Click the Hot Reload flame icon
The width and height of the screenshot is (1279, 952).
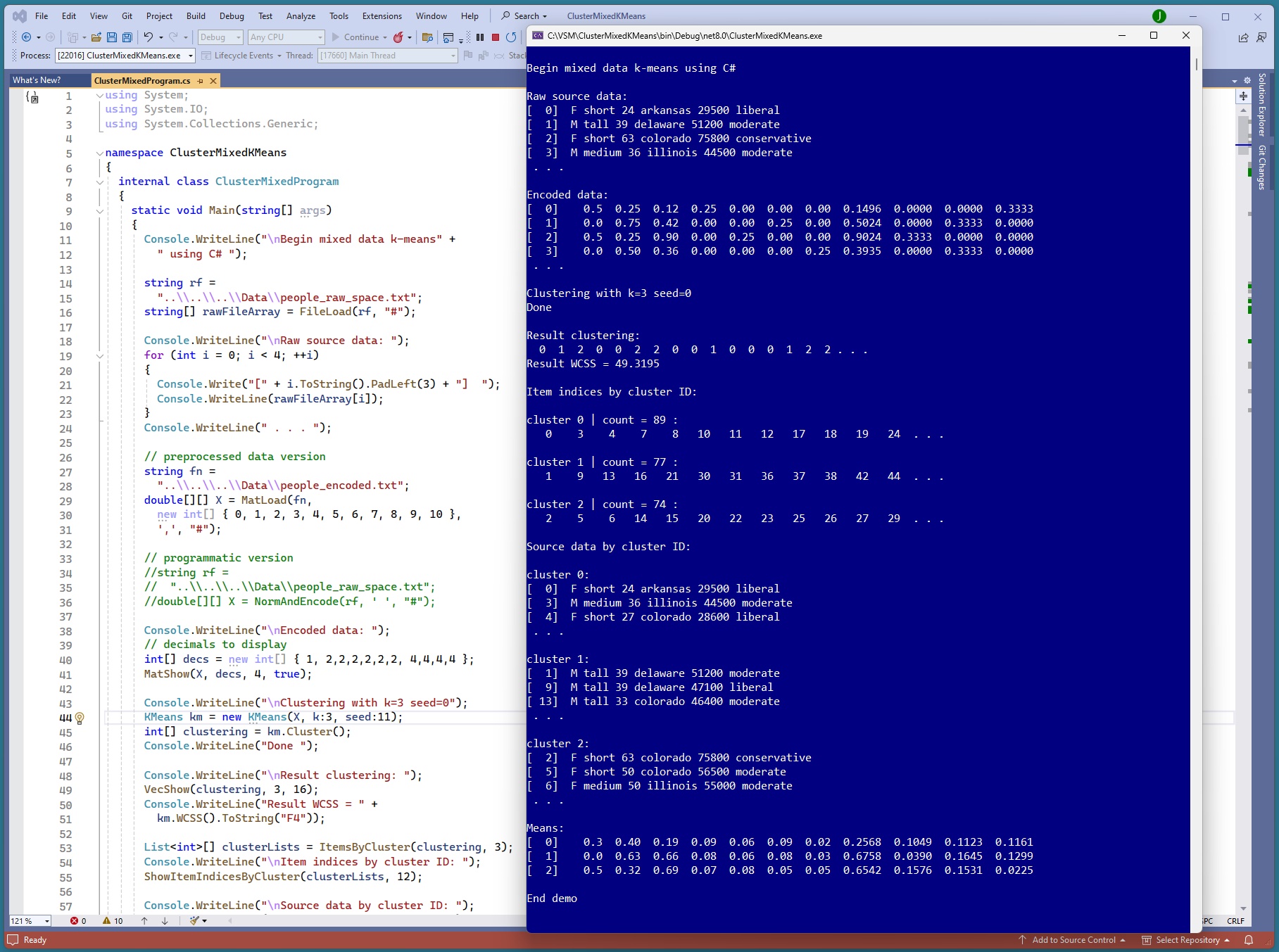click(x=398, y=37)
